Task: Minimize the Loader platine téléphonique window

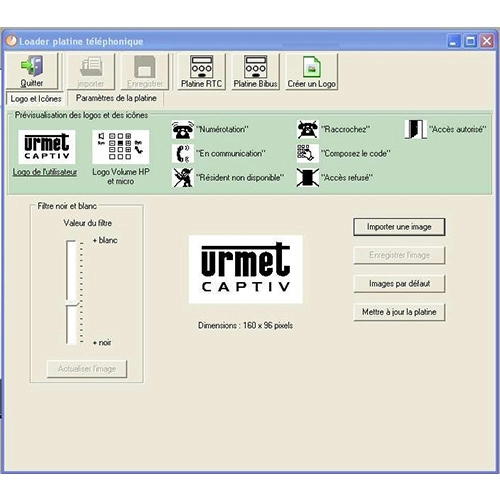Action: 453,41
